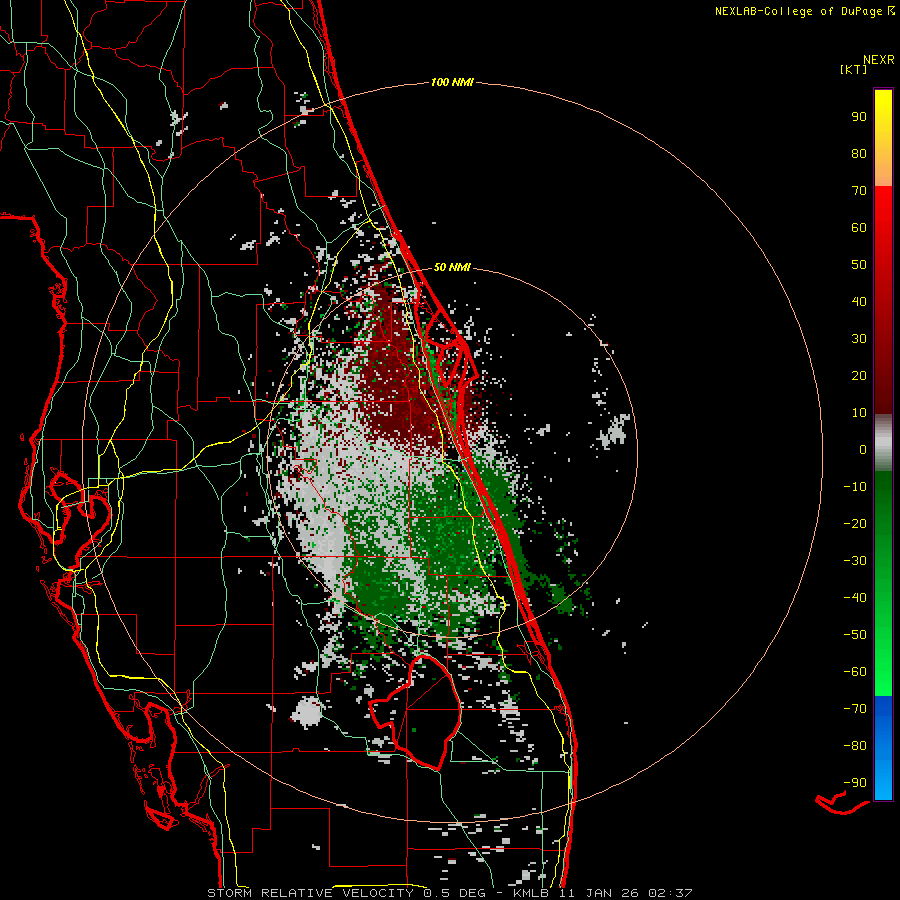900x900 pixels.
Task: Click the 100 NMI range ring label
Action: click(452, 82)
